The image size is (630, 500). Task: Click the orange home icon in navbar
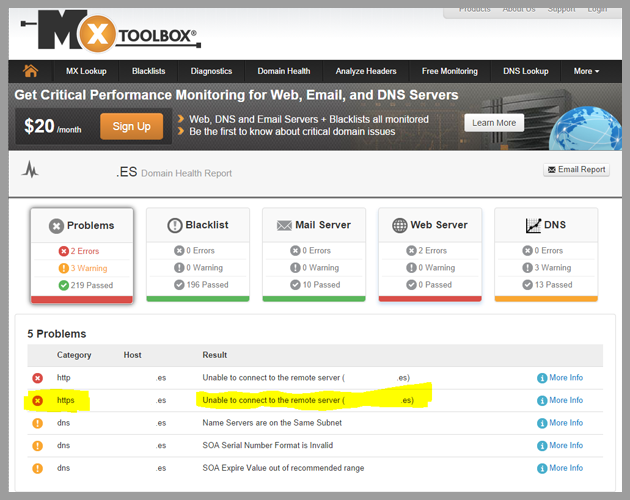[x=31, y=71]
